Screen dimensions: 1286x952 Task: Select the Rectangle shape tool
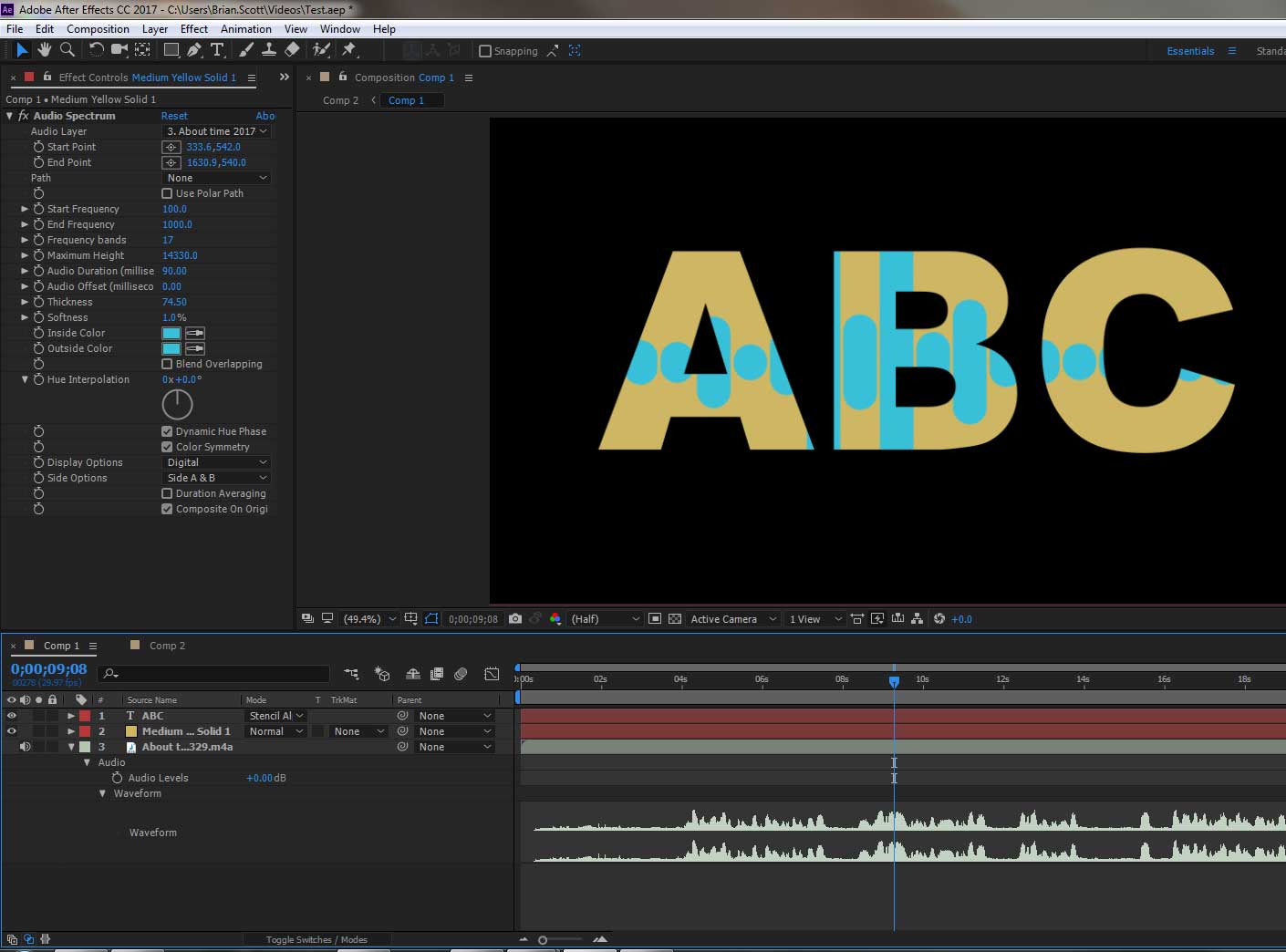(171, 50)
